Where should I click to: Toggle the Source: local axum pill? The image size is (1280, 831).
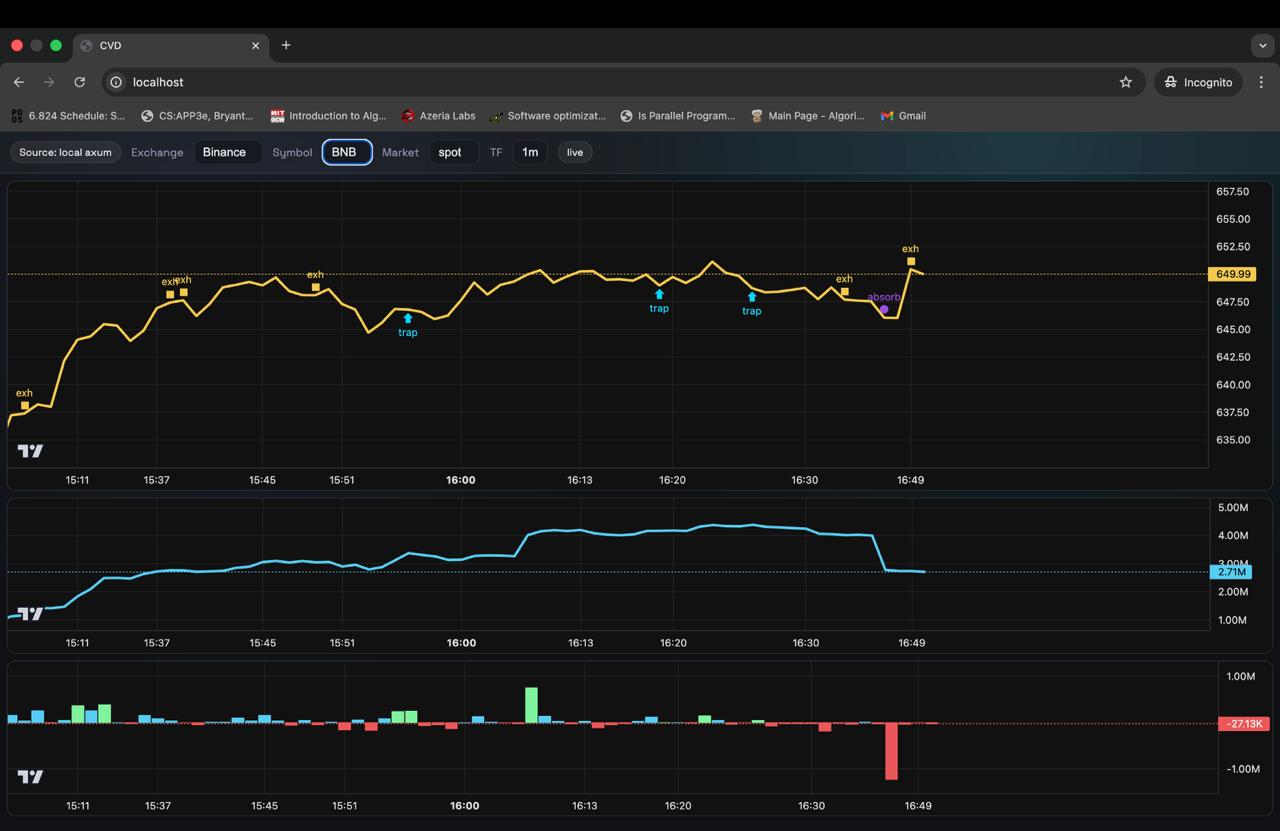66,152
